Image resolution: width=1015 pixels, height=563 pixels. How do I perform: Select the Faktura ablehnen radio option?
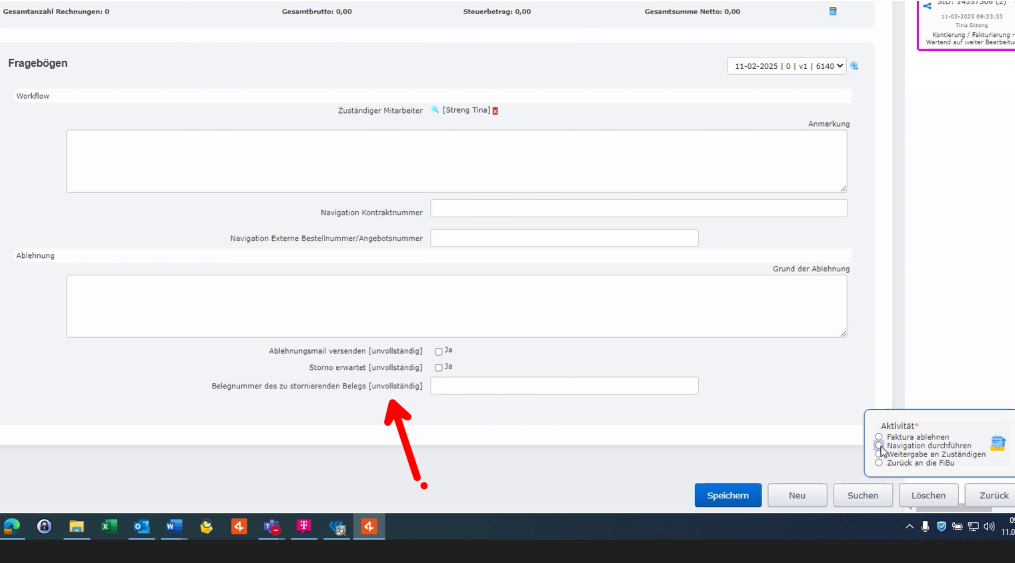click(x=879, y=437)
